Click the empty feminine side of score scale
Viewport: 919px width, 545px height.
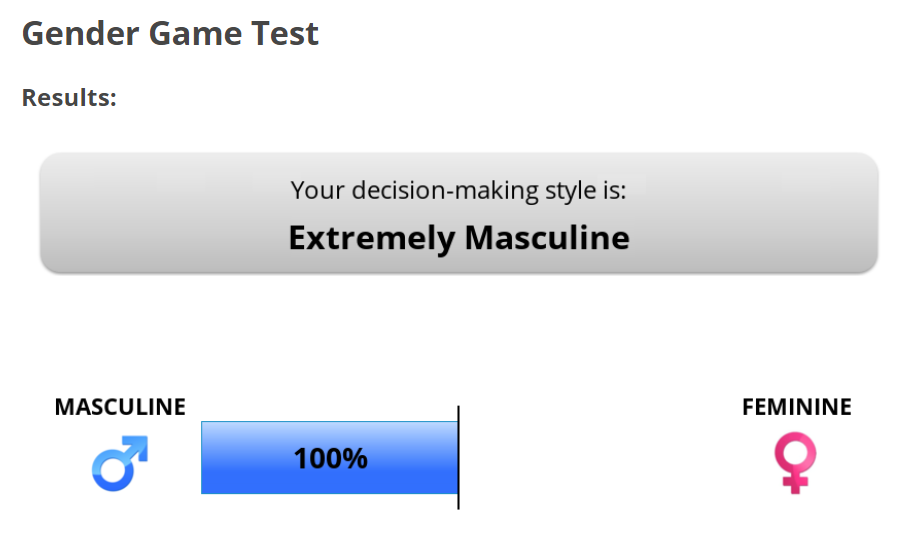(586, 458)
